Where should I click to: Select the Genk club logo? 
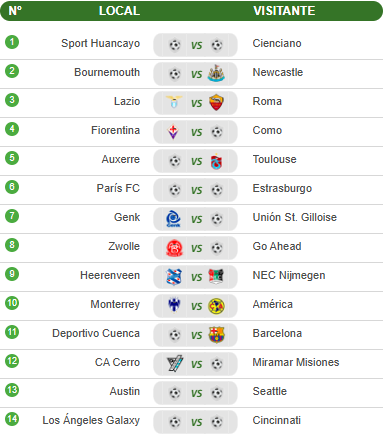pyautogui.click(x=173, y=219)
